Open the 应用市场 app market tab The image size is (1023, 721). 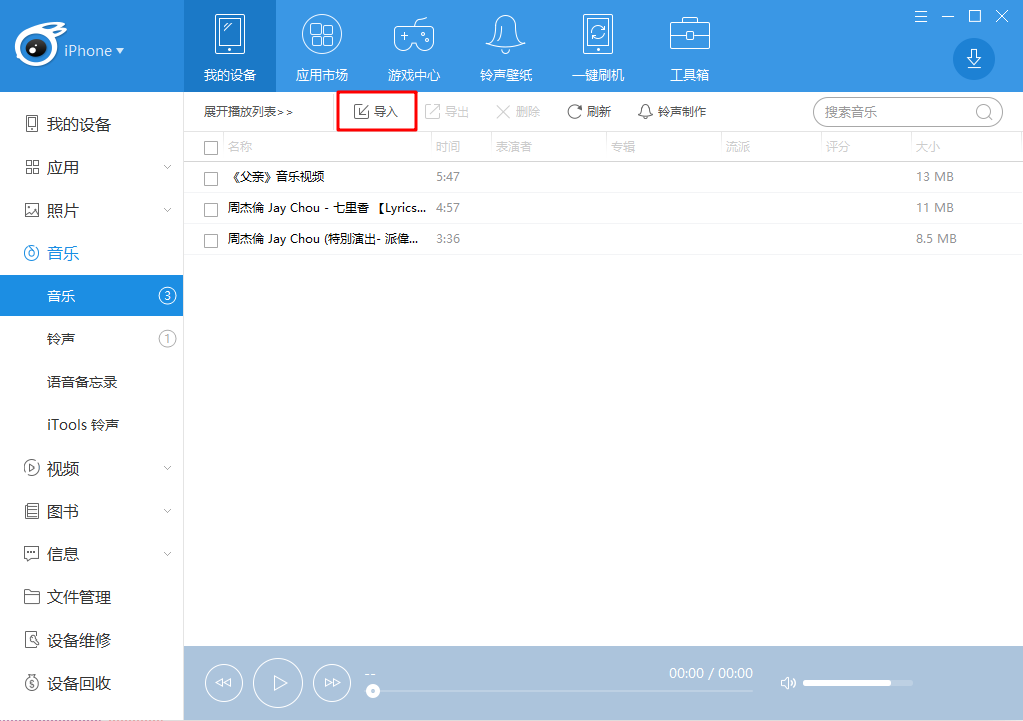322,47
